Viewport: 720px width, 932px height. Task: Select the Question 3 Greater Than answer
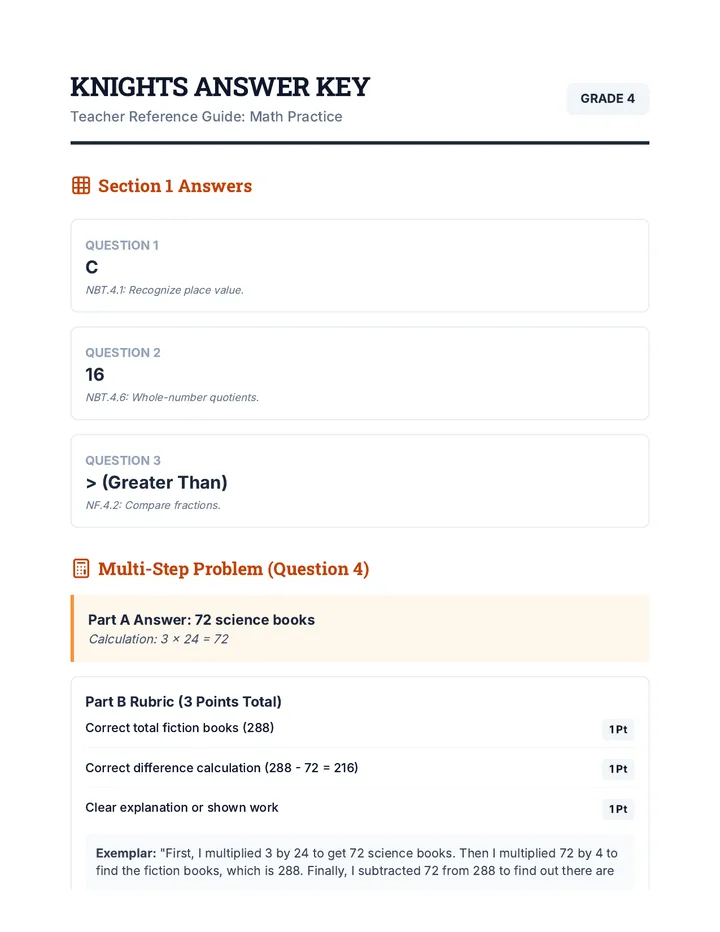point(156,482)
